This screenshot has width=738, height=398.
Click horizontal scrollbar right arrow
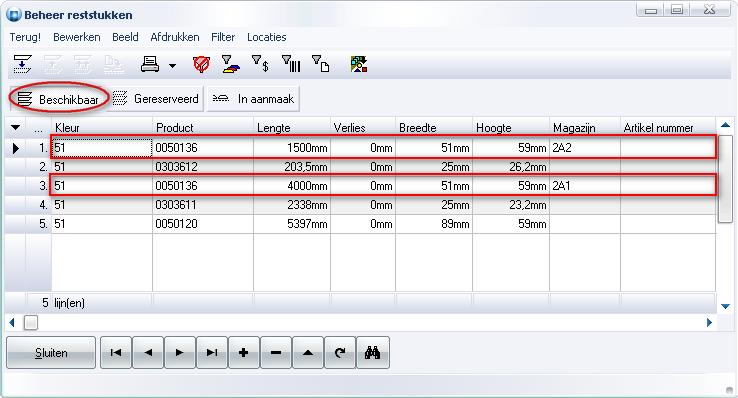[x=709, y=322]
